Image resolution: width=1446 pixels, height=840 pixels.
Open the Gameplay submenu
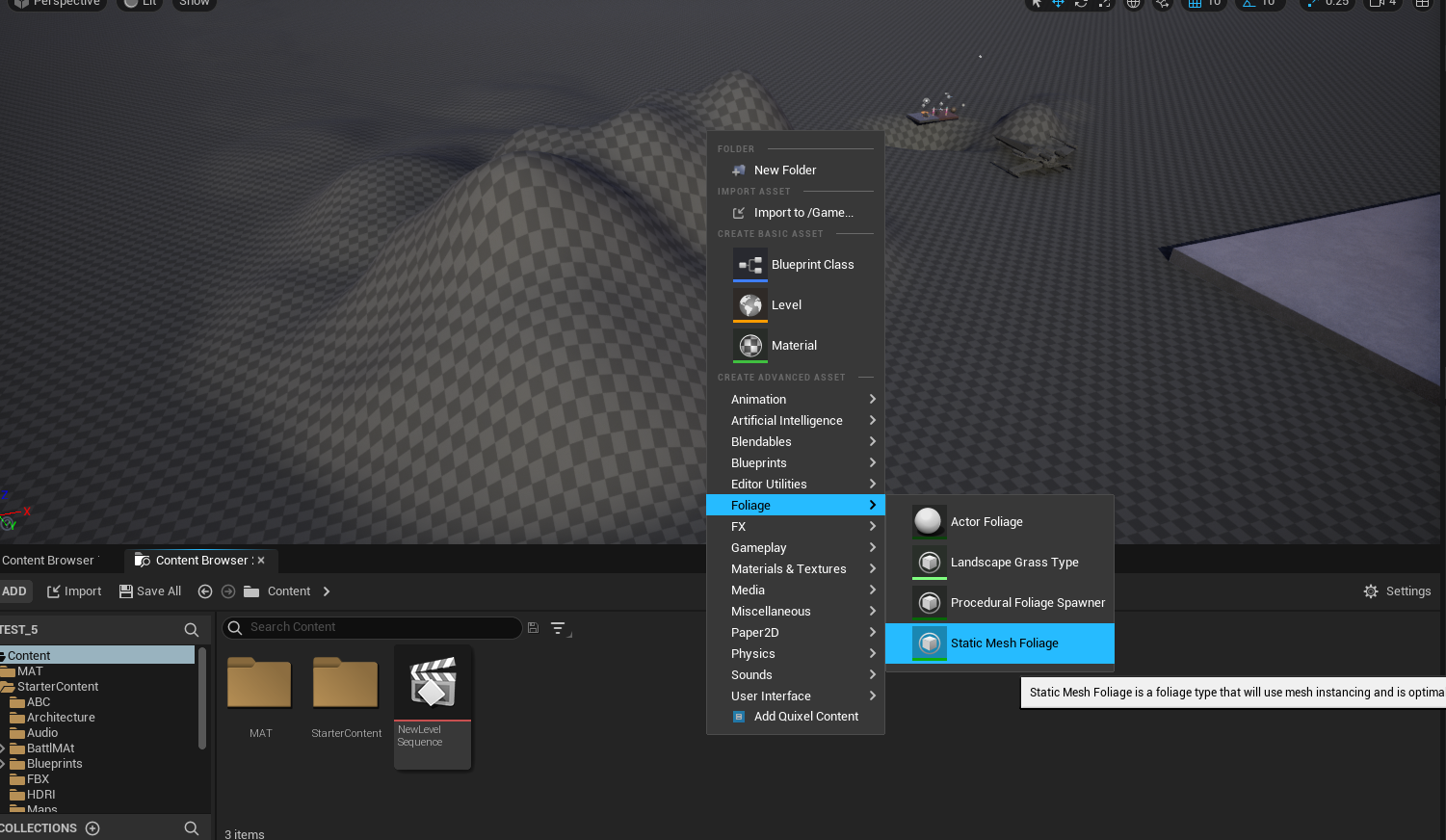tap(795, 547)
